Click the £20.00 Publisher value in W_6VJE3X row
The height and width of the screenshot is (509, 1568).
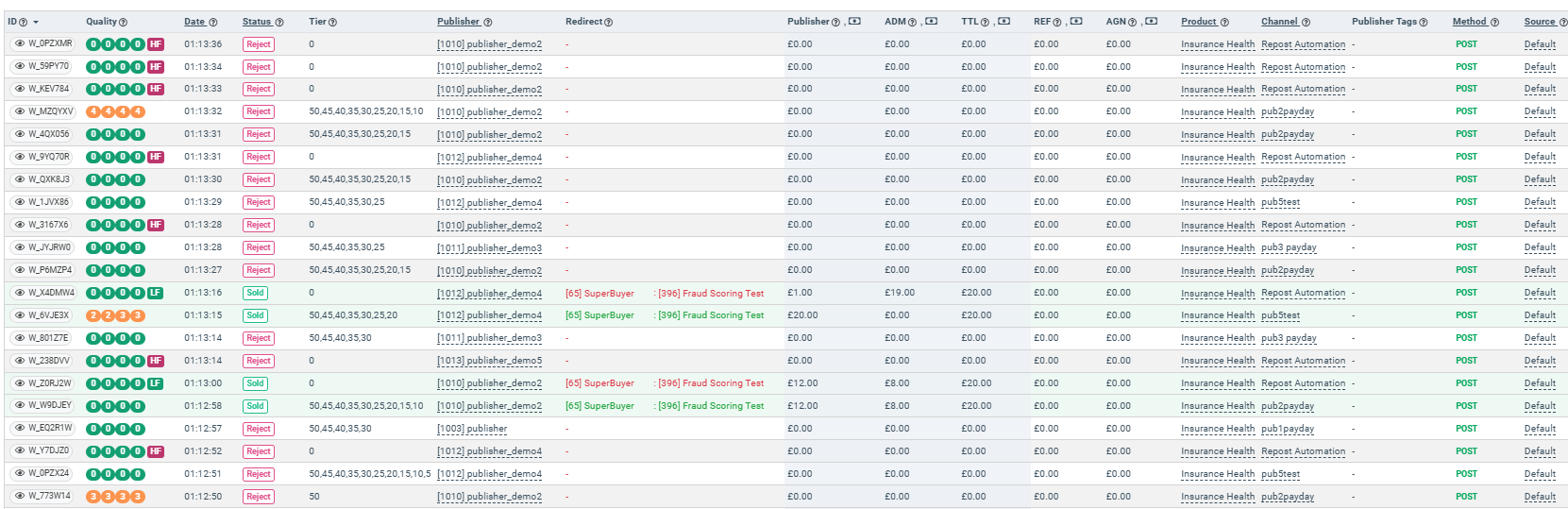(x=802, y=315)
